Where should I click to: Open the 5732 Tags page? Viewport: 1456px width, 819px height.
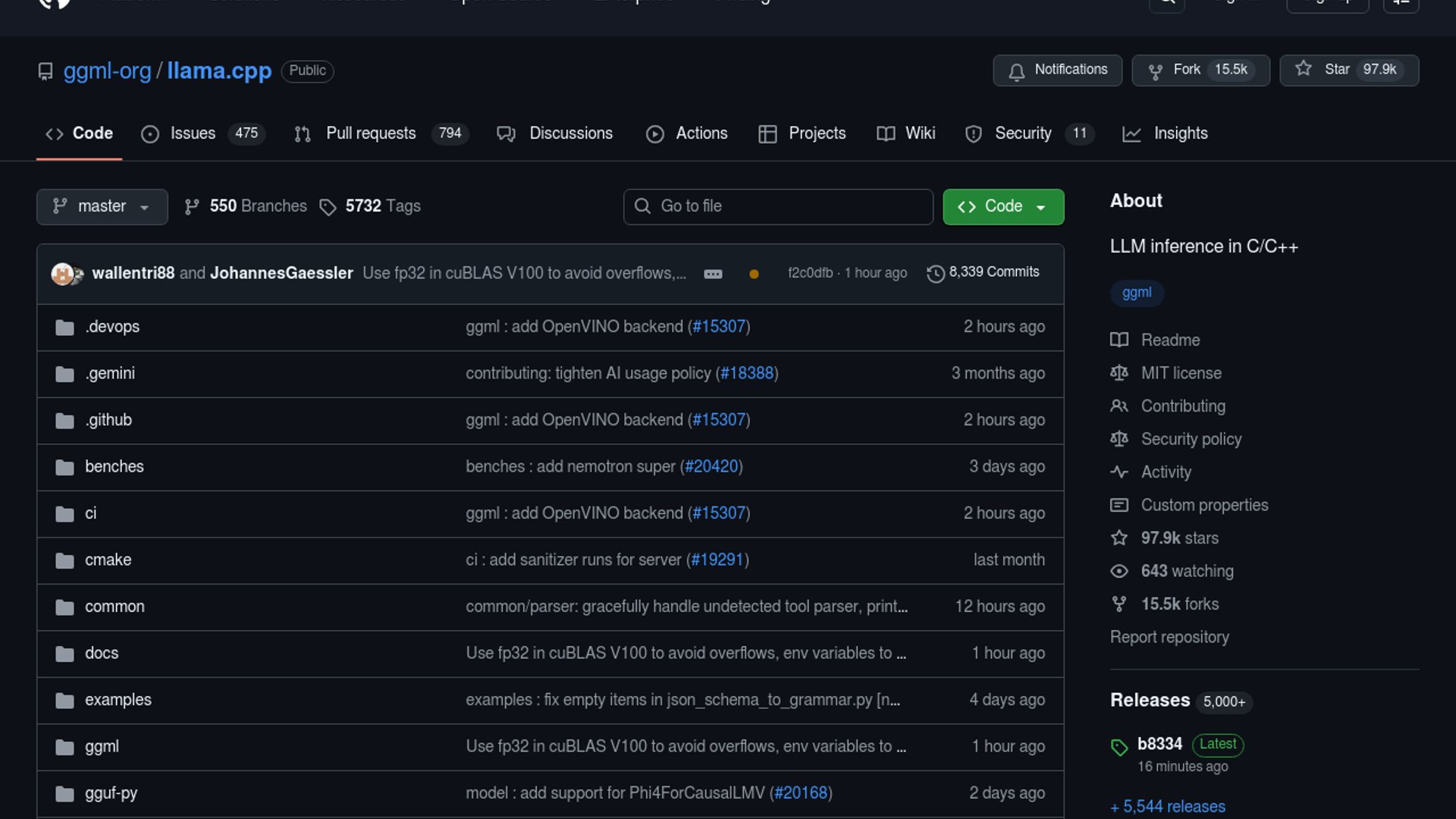(370, 206)
